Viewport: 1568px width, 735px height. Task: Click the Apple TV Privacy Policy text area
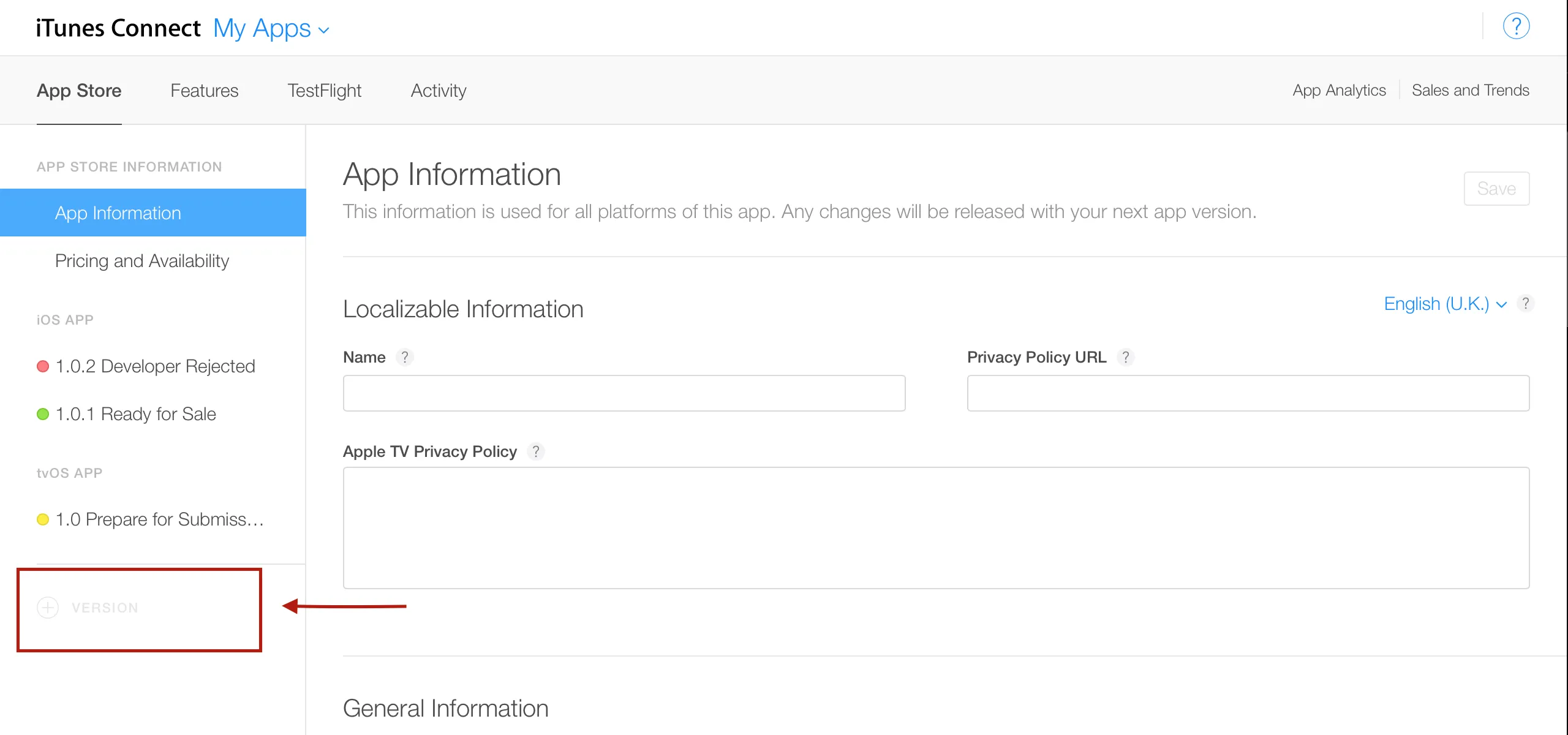[x=935, y=528]
